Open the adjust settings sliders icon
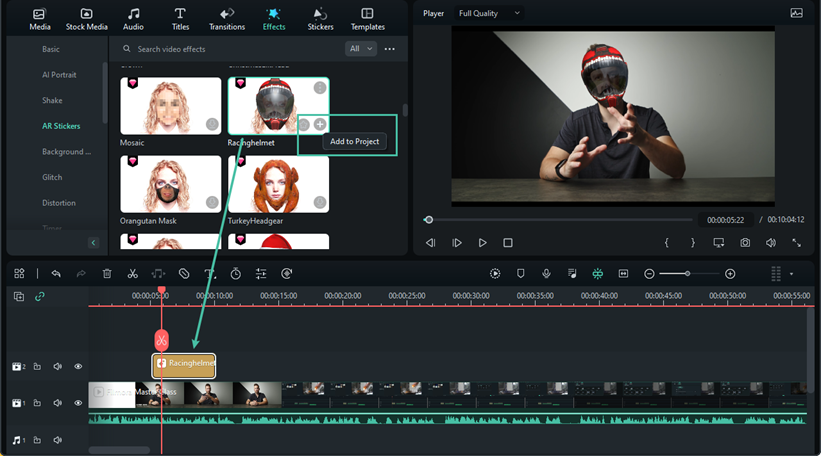This screenshot has width=821, height=456. 261,273
